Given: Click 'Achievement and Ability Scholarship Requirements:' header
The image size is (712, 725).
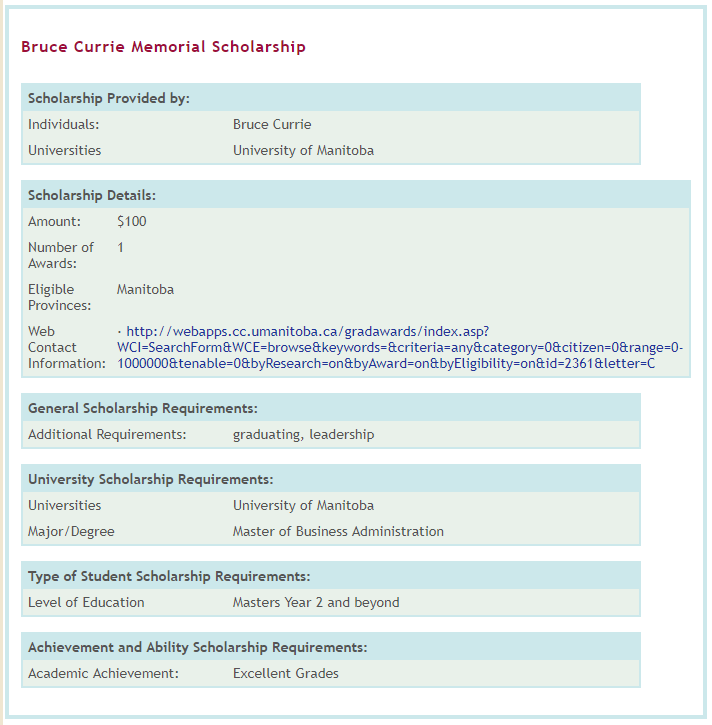Looking at the screenshot, I should point(197,647).
